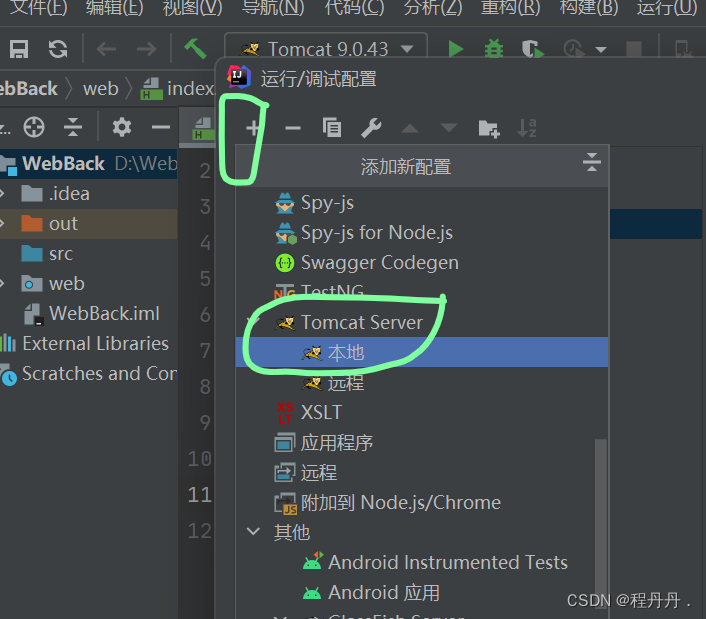Screen dimensions: 706x619
Task: Click the Build Project hammer icon
Action: pyautogui.click(x=195, y=49)
